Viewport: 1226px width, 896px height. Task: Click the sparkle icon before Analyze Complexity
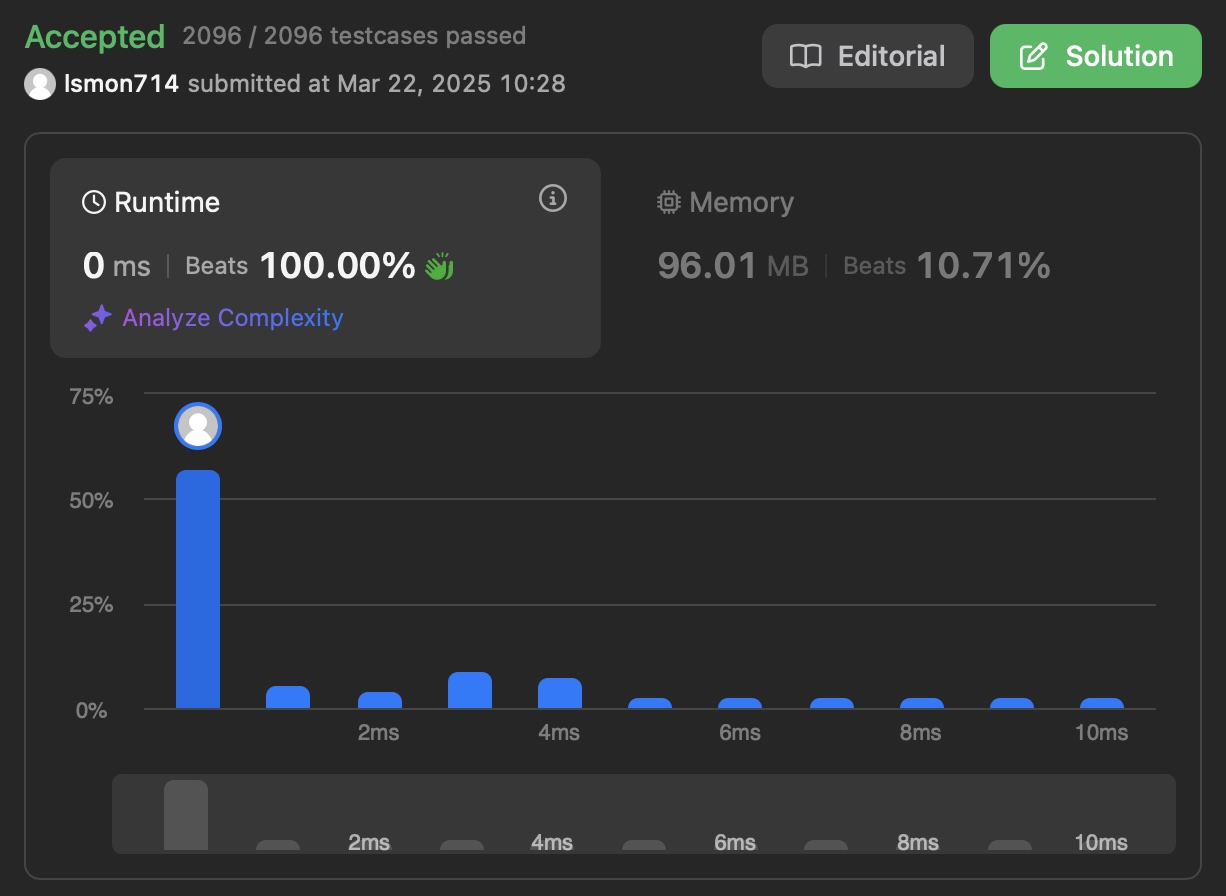click(97, 318)
